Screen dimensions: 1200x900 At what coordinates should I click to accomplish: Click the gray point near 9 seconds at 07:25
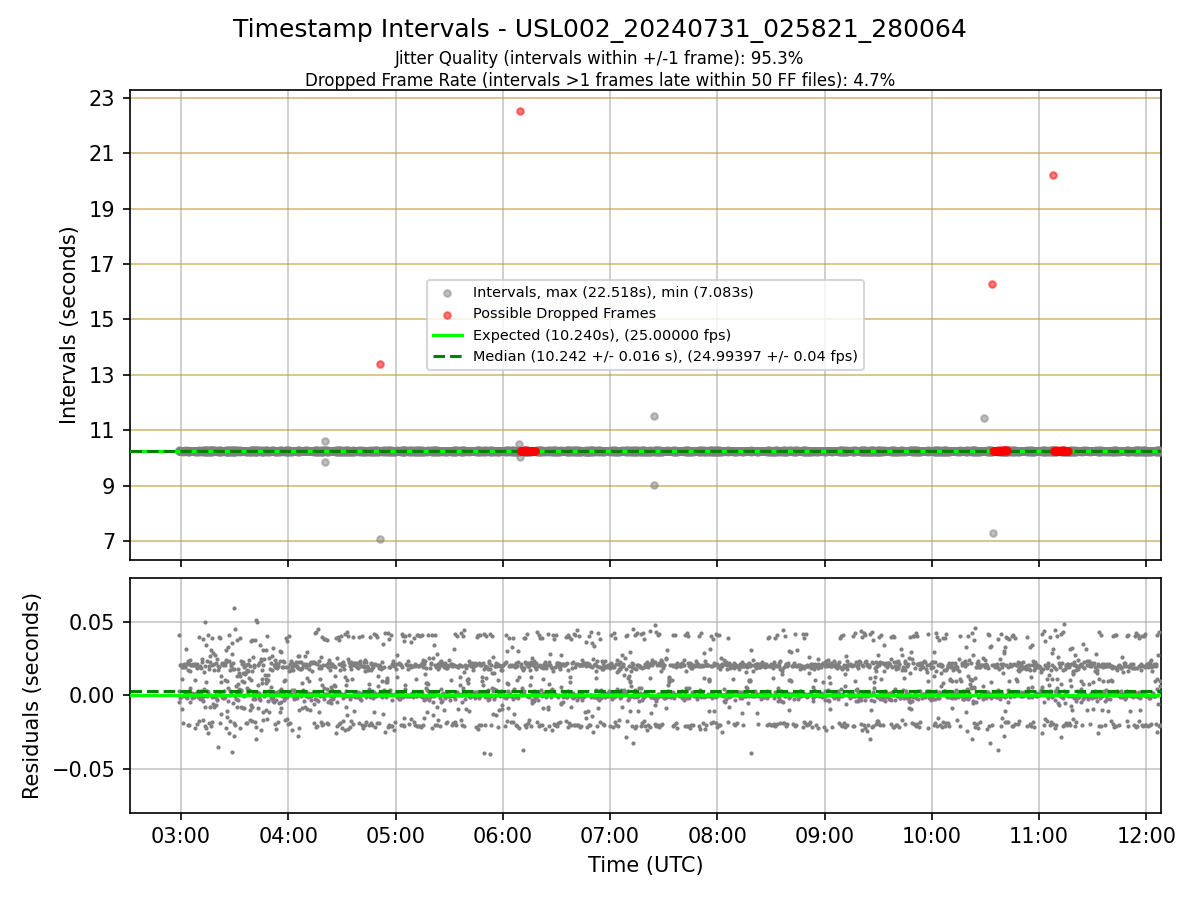[x=654, y=485]
